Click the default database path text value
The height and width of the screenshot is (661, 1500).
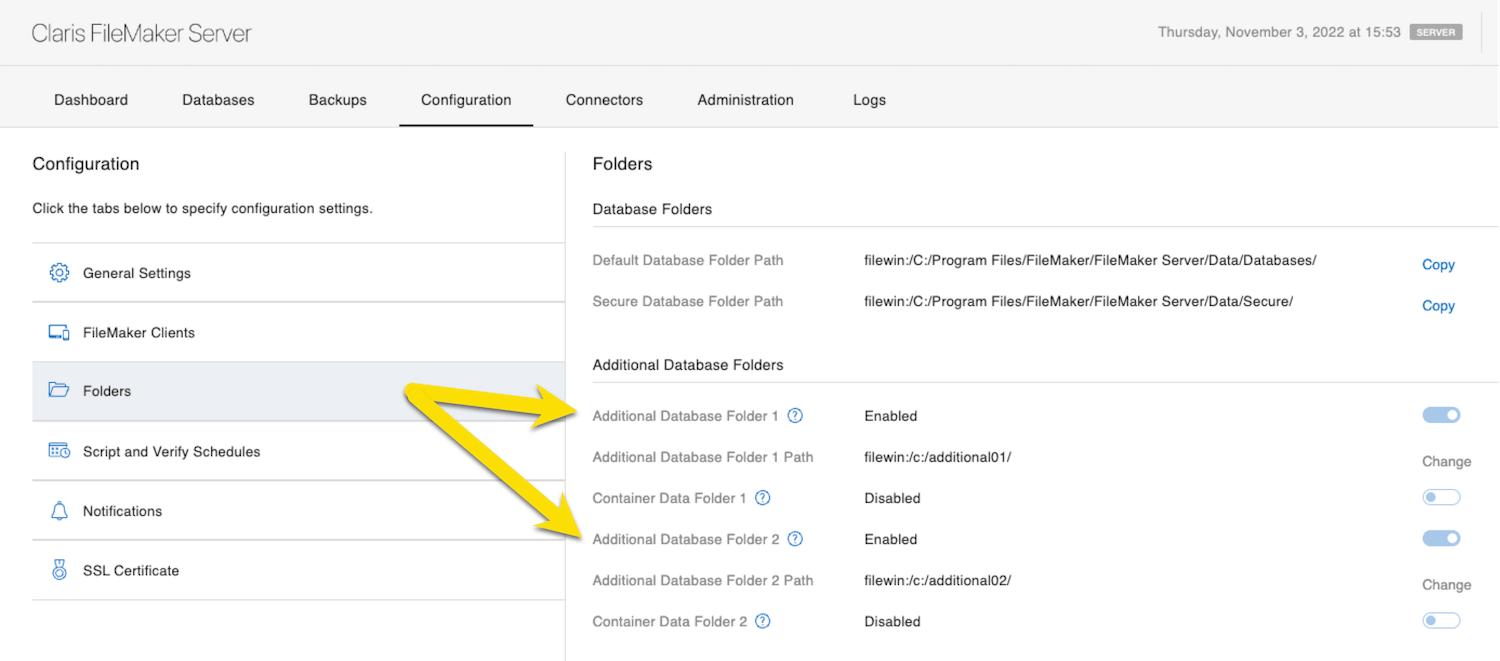pos(1090,260)
